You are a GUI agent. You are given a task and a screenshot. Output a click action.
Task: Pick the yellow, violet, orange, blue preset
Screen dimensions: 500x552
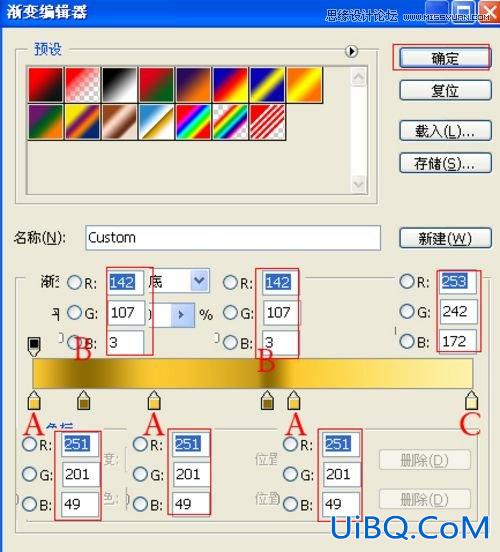(82, 122)
